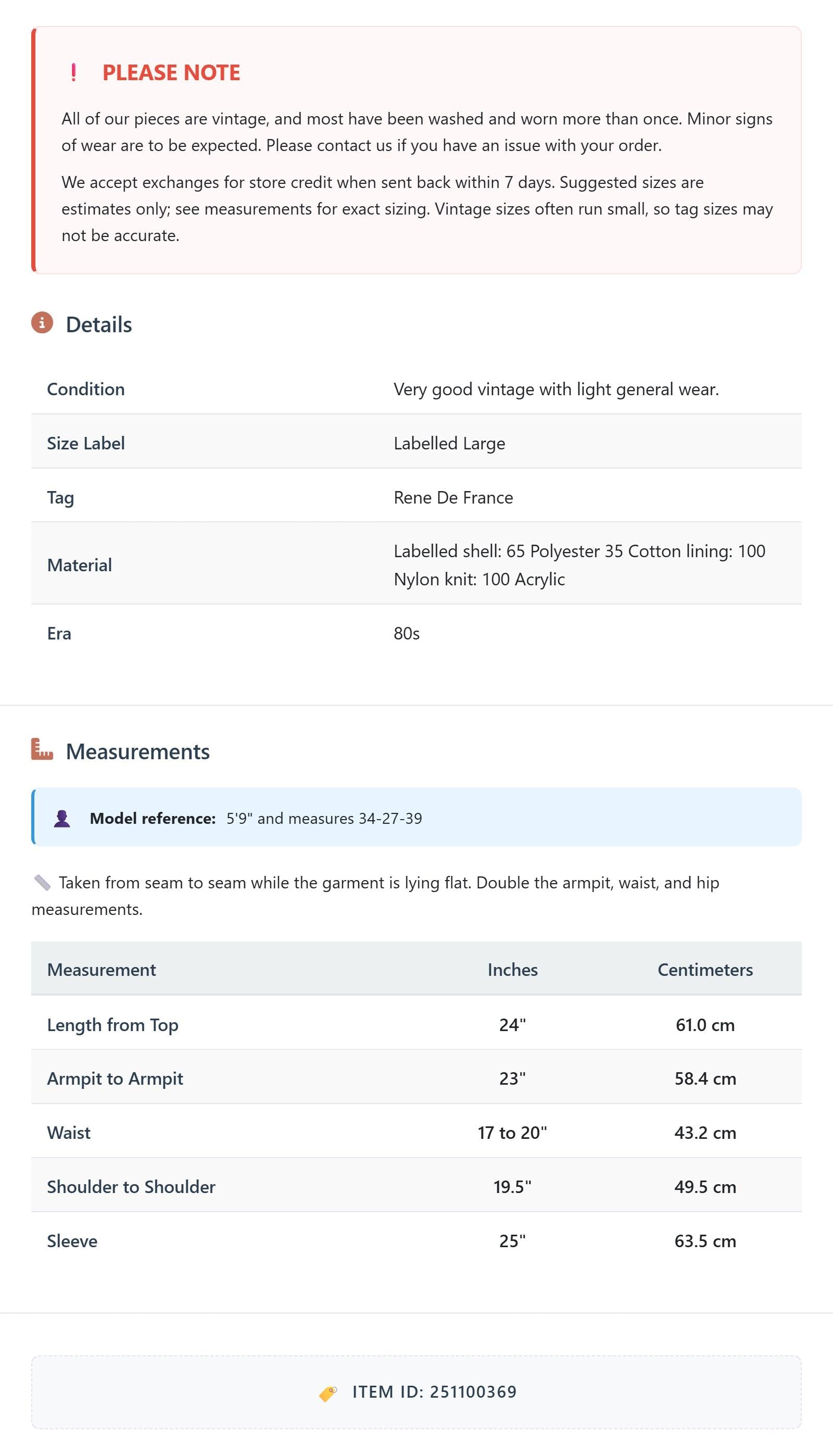Select the Waist 17 to 20 inches value
Screen dimensions: 833x1456
pos(513,1133)
